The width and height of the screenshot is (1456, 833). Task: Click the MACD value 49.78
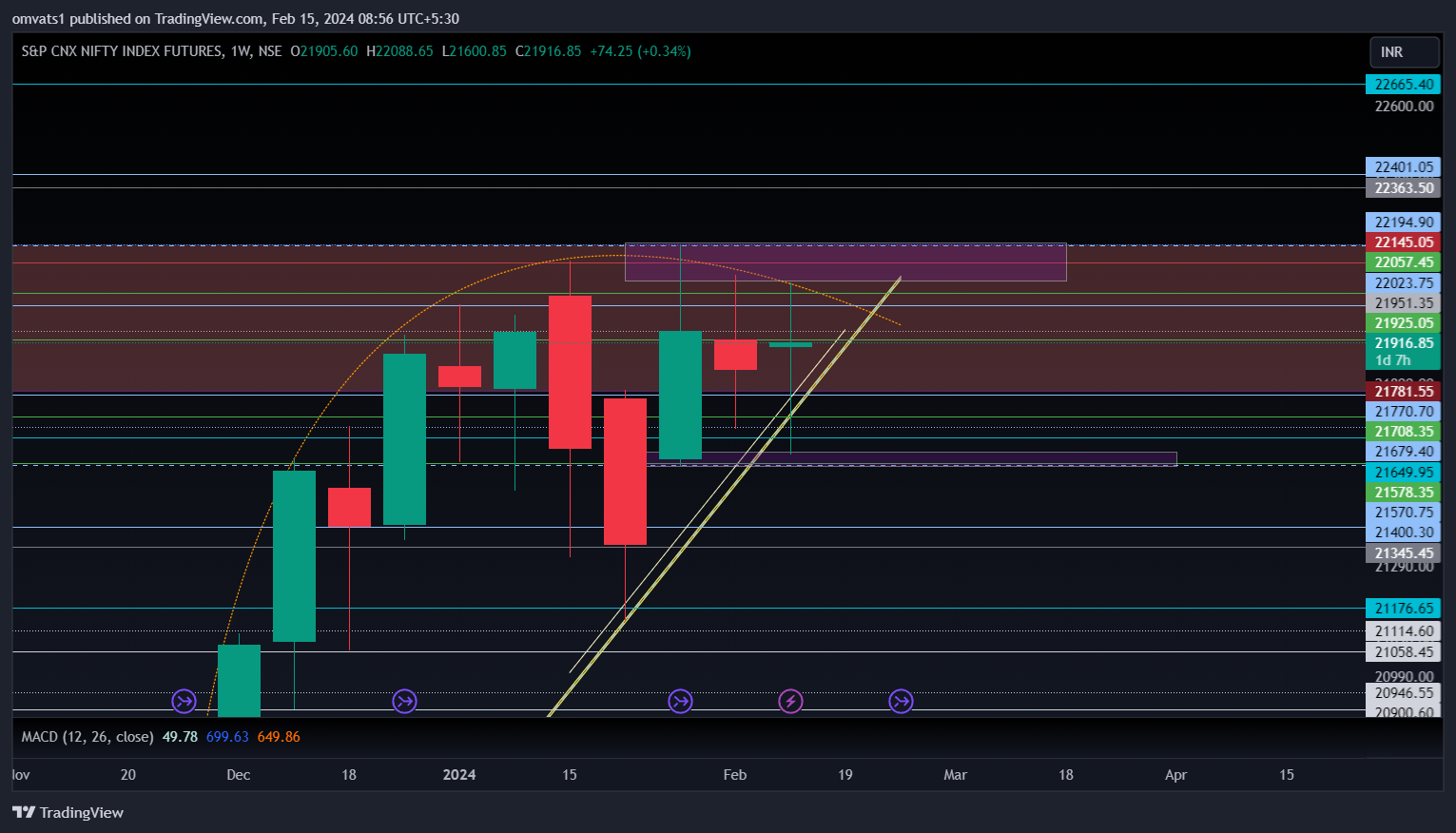pyautogui.click(x=180, y=737)
